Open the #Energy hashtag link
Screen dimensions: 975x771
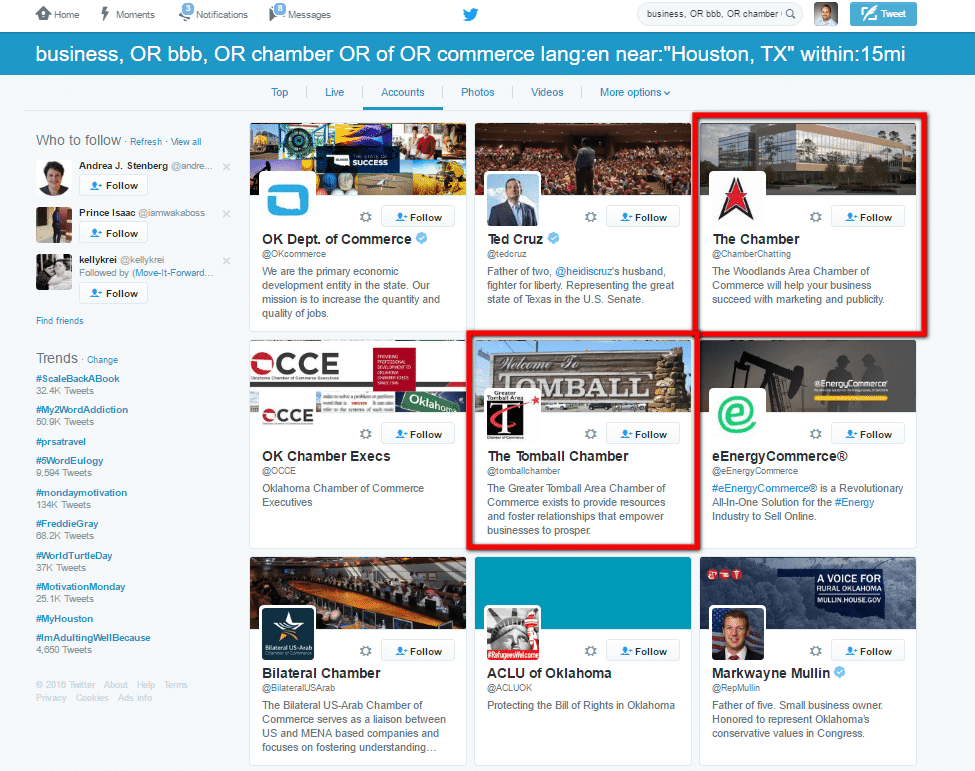click(x=854, y=502)
